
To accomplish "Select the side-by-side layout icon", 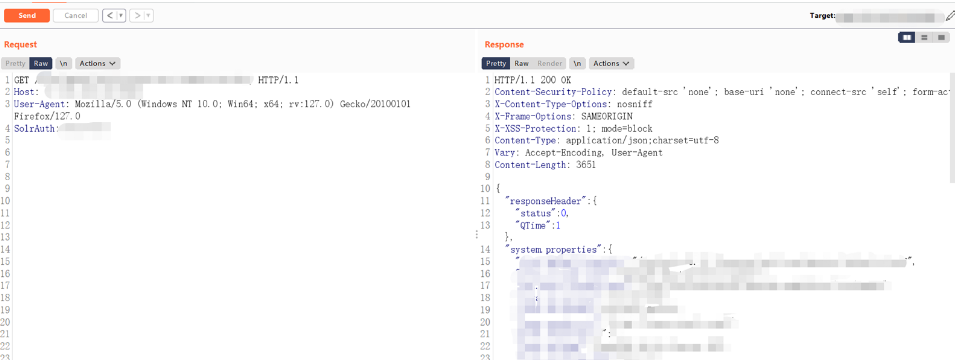I will (907, 38).
